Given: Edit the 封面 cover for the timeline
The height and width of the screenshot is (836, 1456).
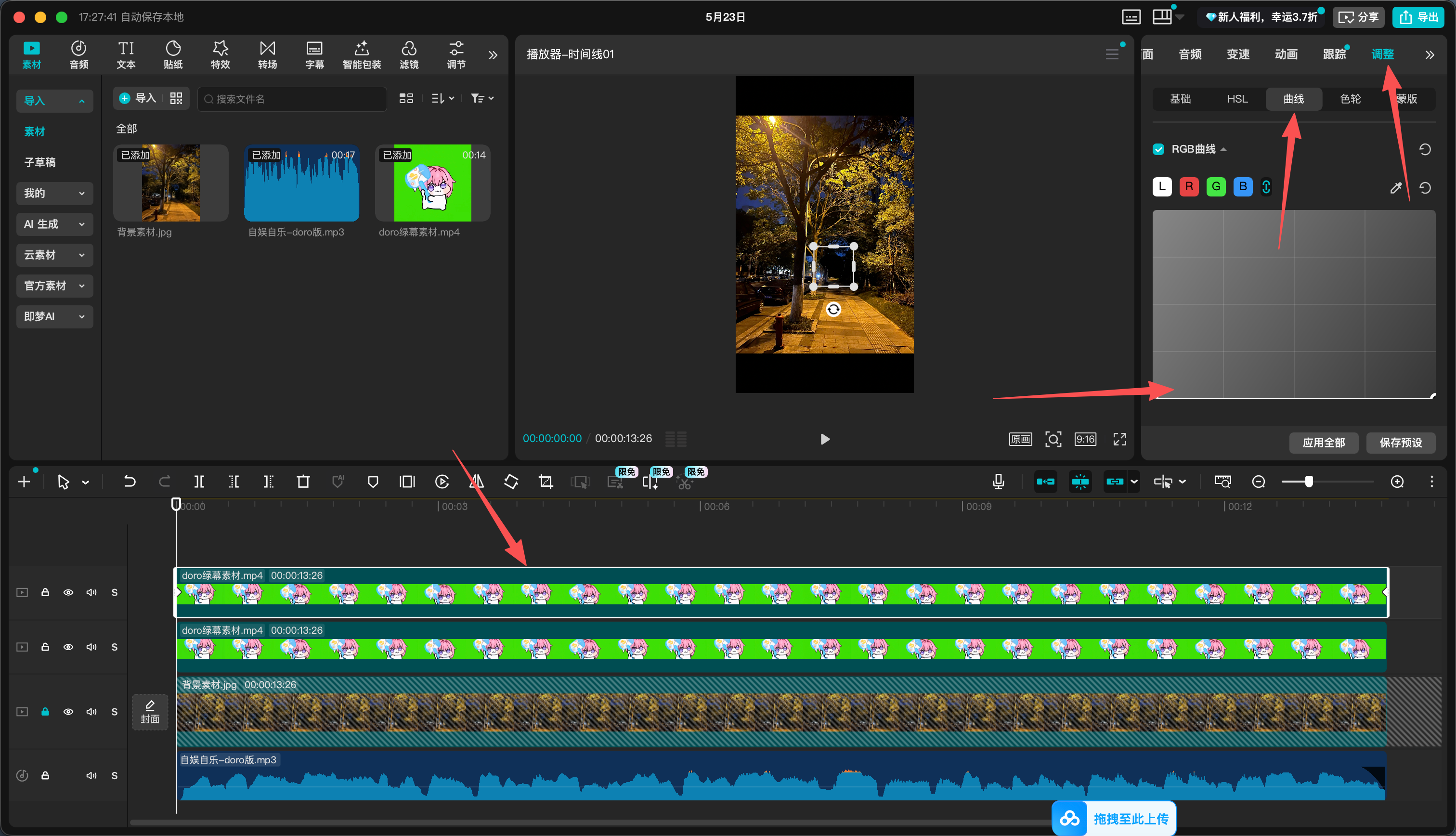Looking at the screenshot, I should tap(150, 712).
